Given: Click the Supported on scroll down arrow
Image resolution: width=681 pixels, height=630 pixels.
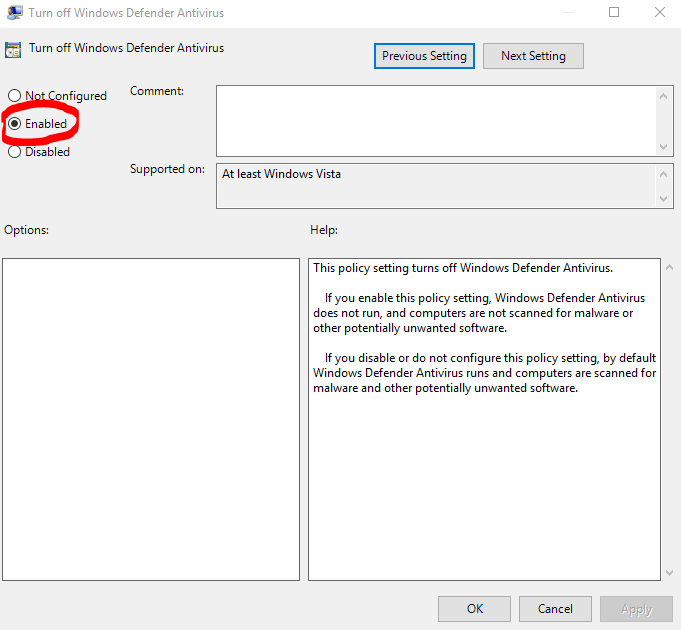Looking at the screenshot, I should point(663,199).
